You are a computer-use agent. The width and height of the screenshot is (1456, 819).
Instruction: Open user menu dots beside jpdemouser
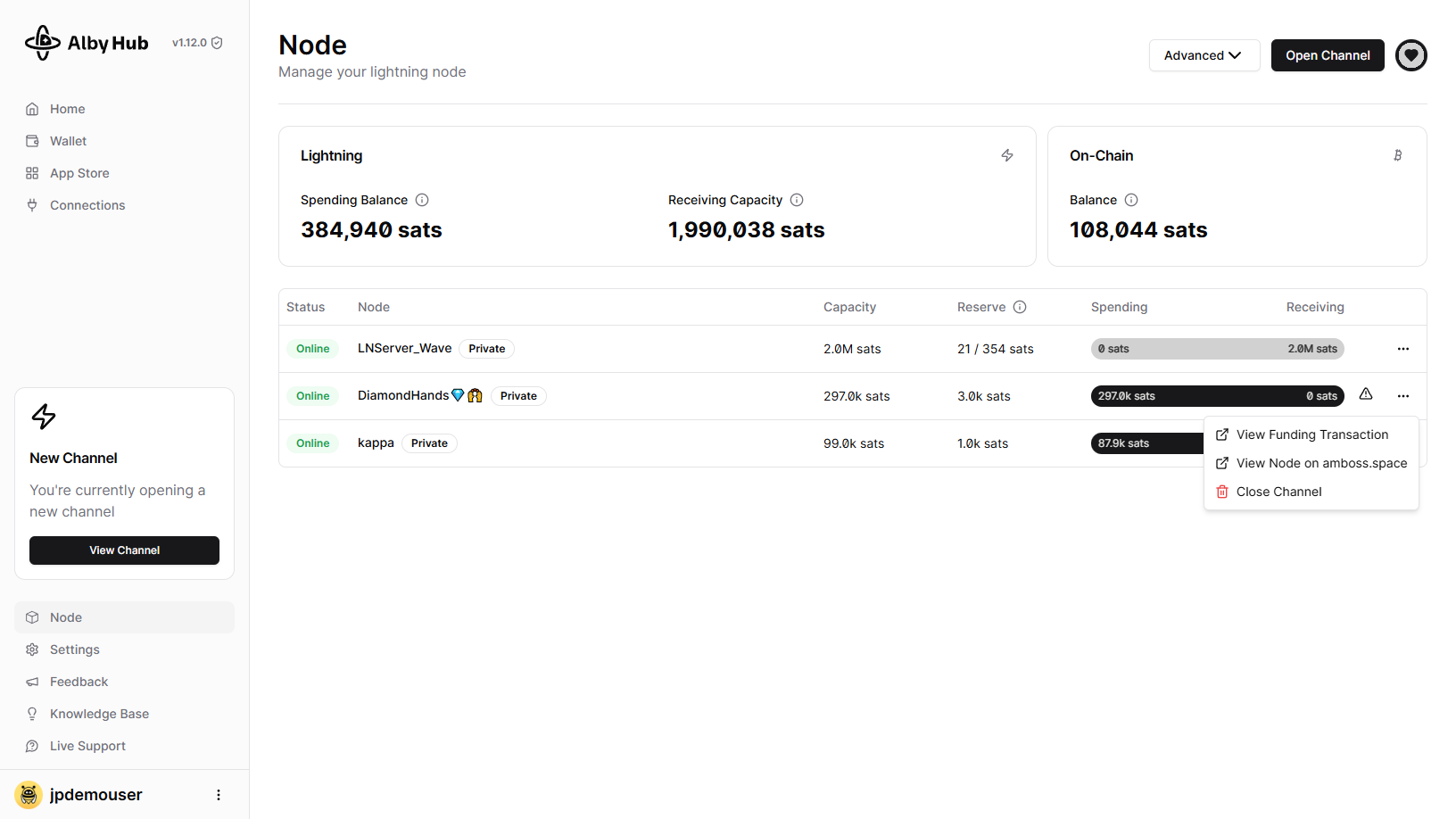click(219, 795)
